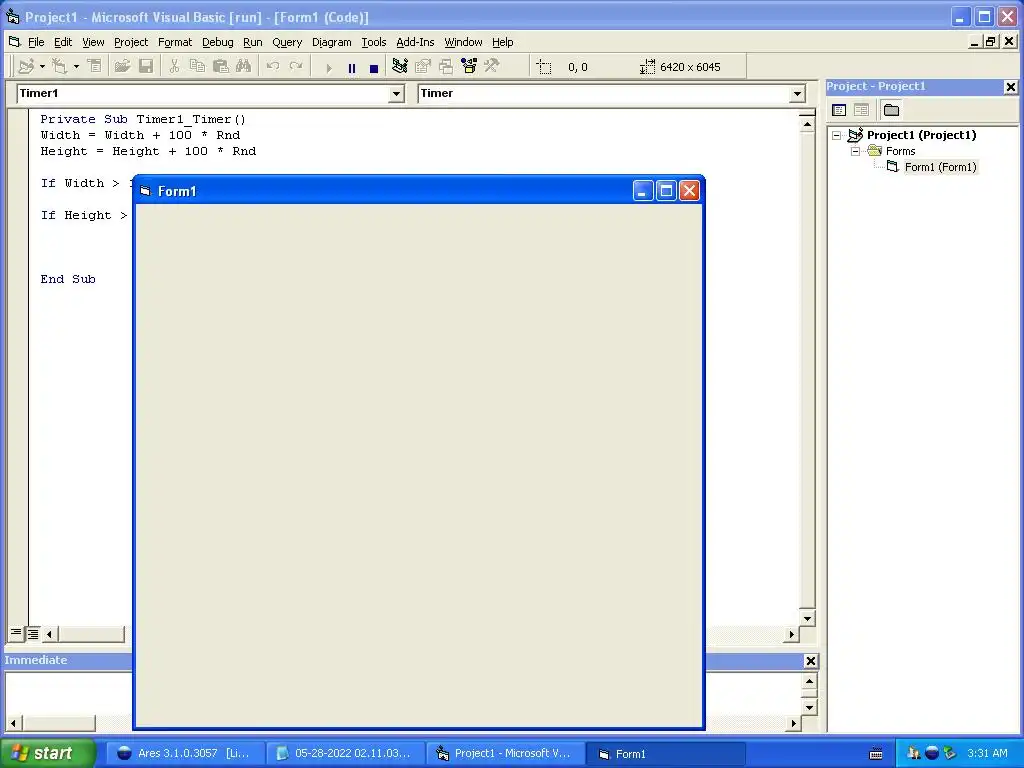Stop the program with End button
Screen dimensions: 1024x768
tap(374, 67)
